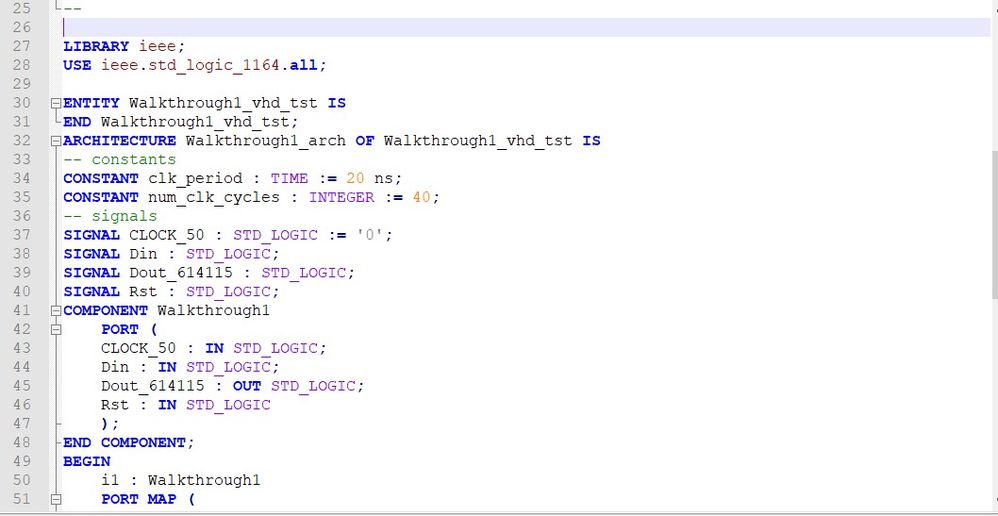This screenshot has width=998, height=516.
Task: Click the ENTITY keyword on line 30
Action: point(91,103)
